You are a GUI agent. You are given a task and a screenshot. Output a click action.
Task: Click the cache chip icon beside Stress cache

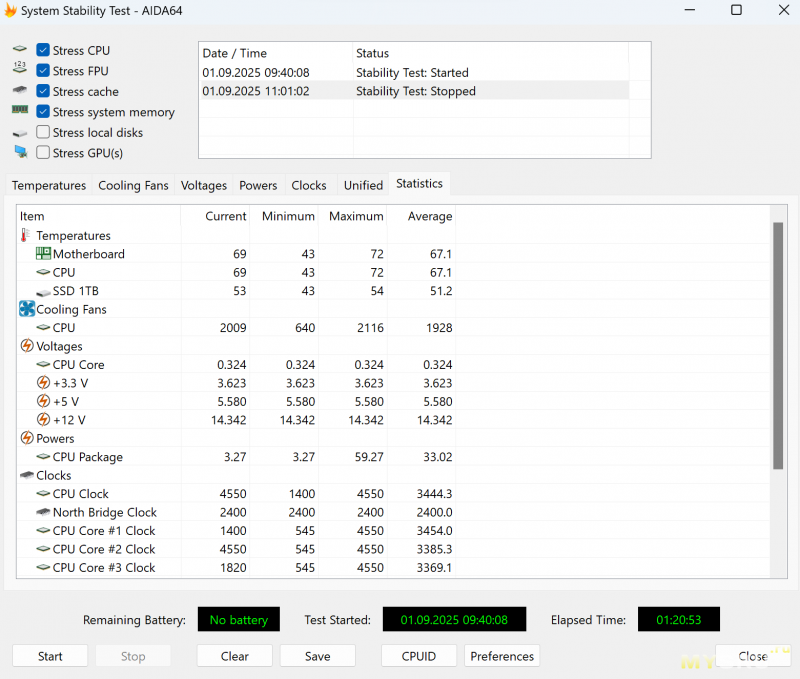point(20,90)
